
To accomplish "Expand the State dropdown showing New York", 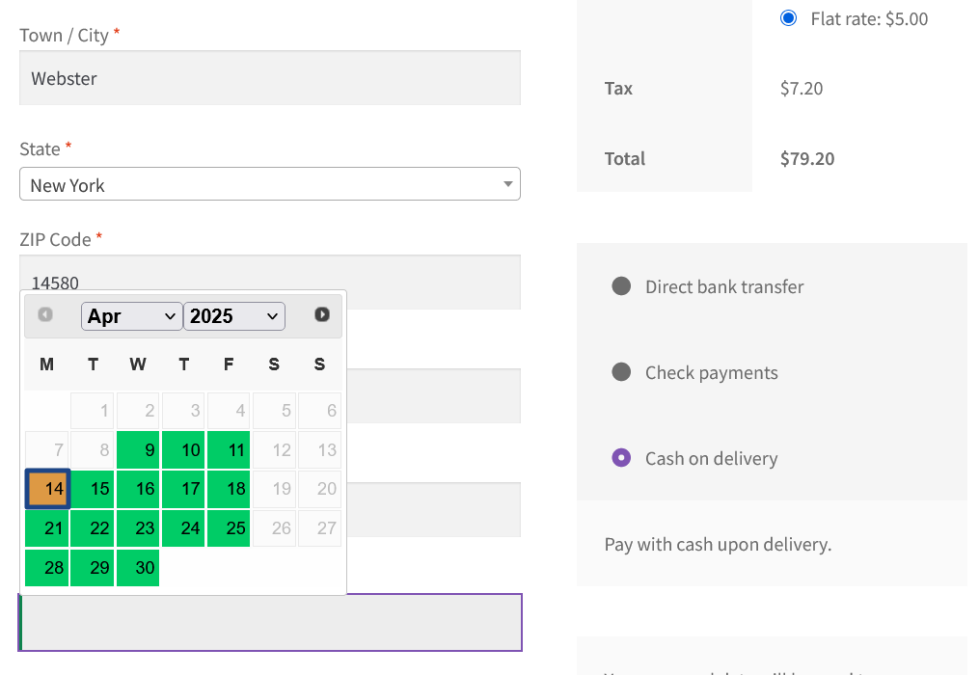I will (269, 184).
